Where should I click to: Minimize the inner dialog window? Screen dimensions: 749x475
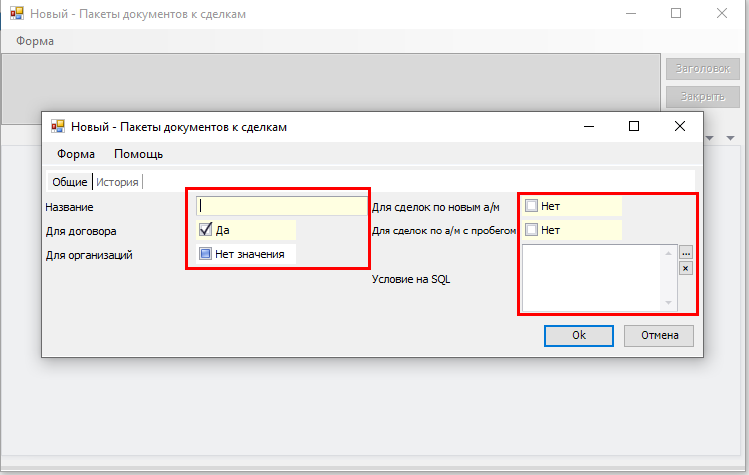[587, 127]
